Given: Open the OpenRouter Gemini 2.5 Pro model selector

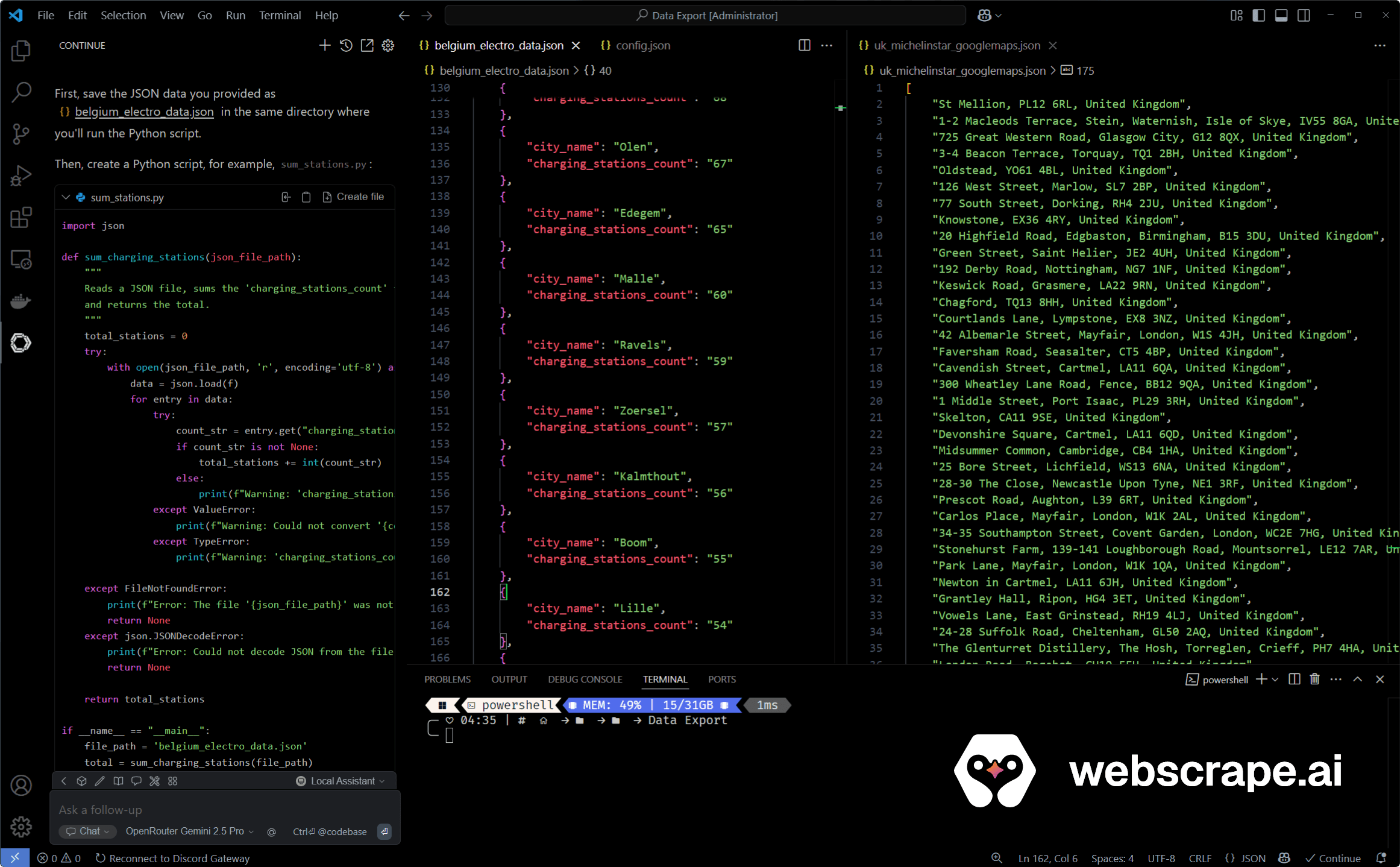Looking at the screenshot, I should coord(187,831).
